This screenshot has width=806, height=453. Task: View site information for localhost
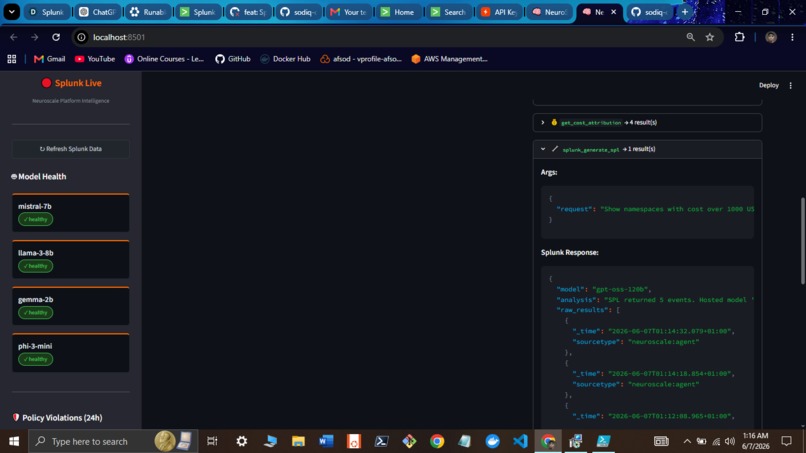[81, 37]
